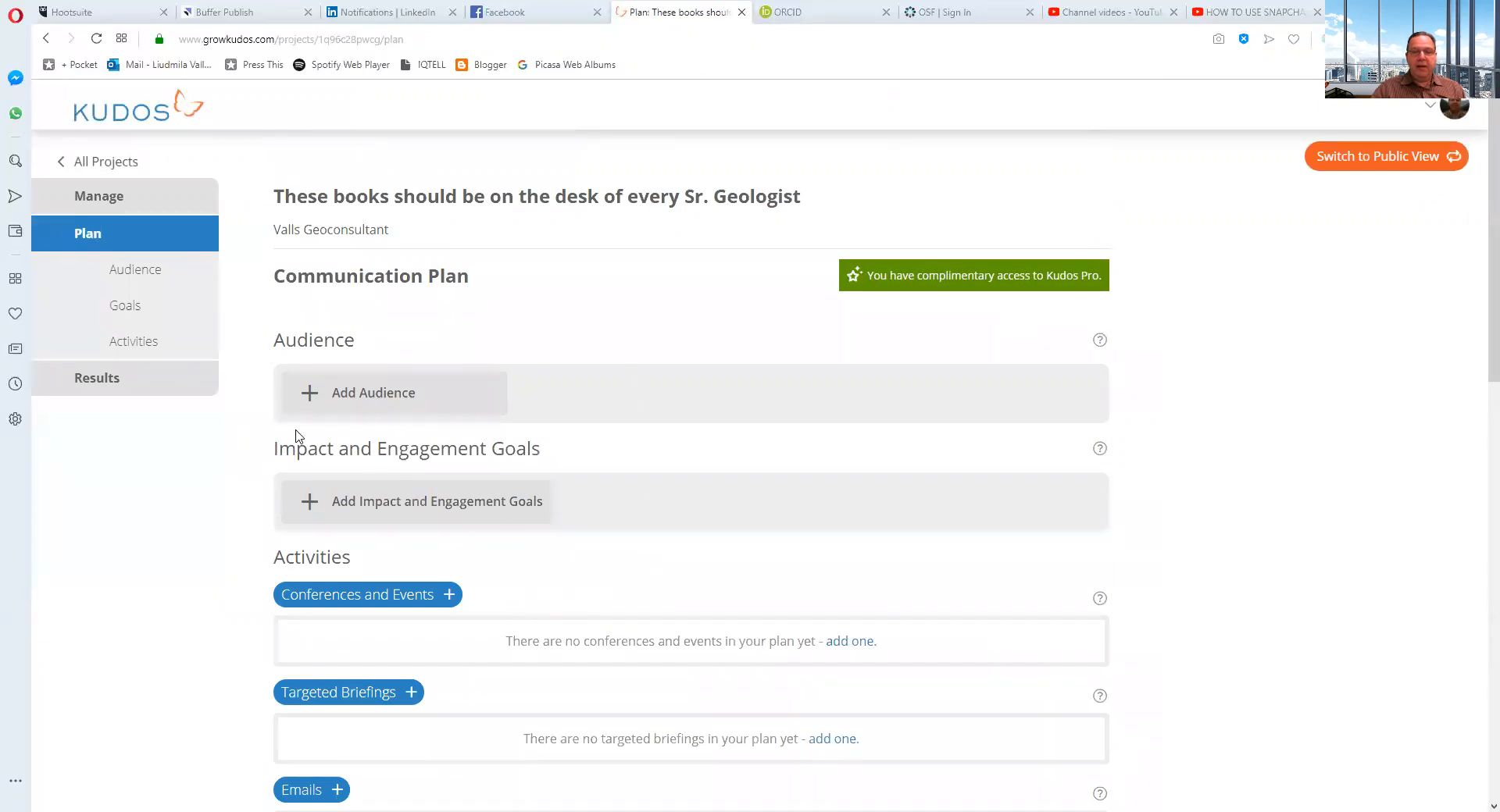Viewport: 1500px width, 812px height.
Task: Switch to Channel videos YouTube tab
Action: 1113,12
